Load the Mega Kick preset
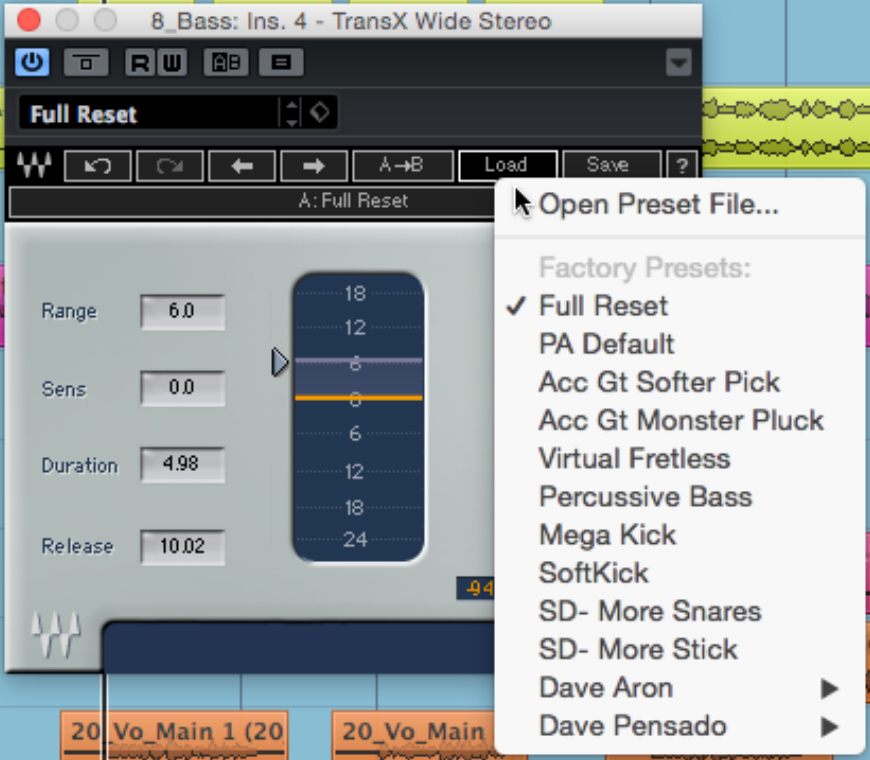The width and height of the screenshot is (870, 760). click(680, 535)
